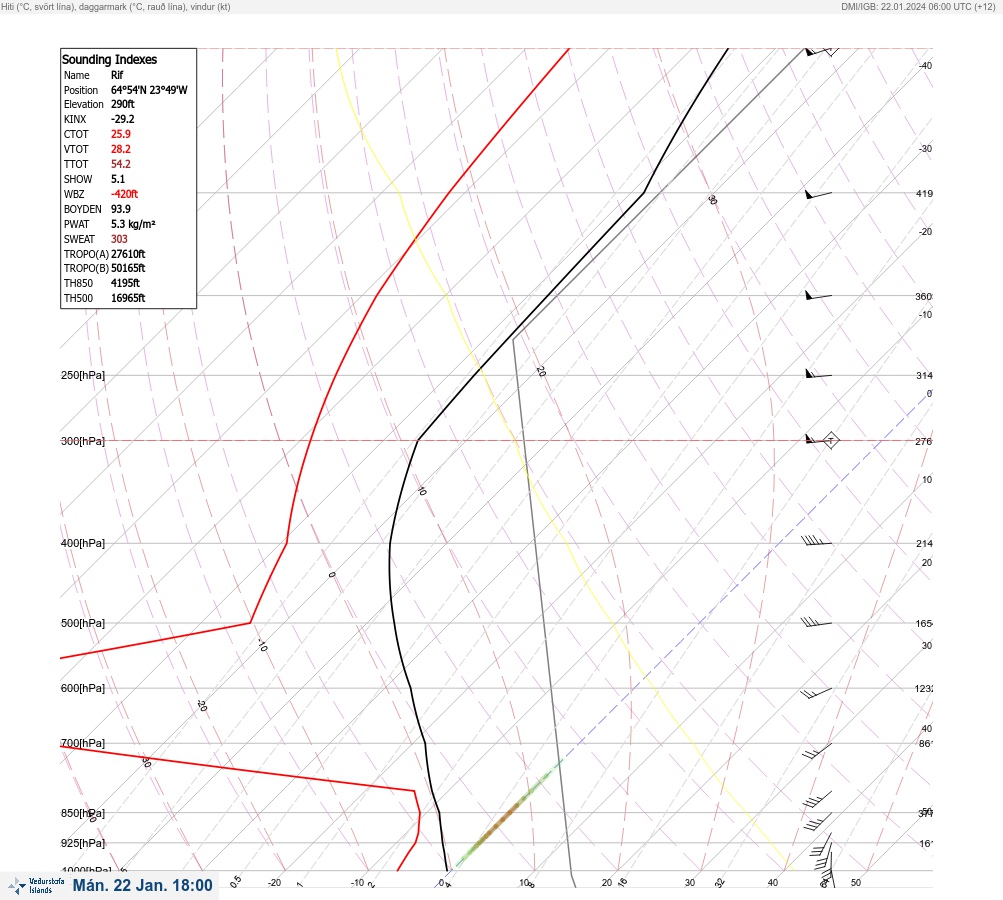The height and width of the screenshot is (900, 1003).
Task: Click the wind barb at 500hPa level
Action: (817, 622)
